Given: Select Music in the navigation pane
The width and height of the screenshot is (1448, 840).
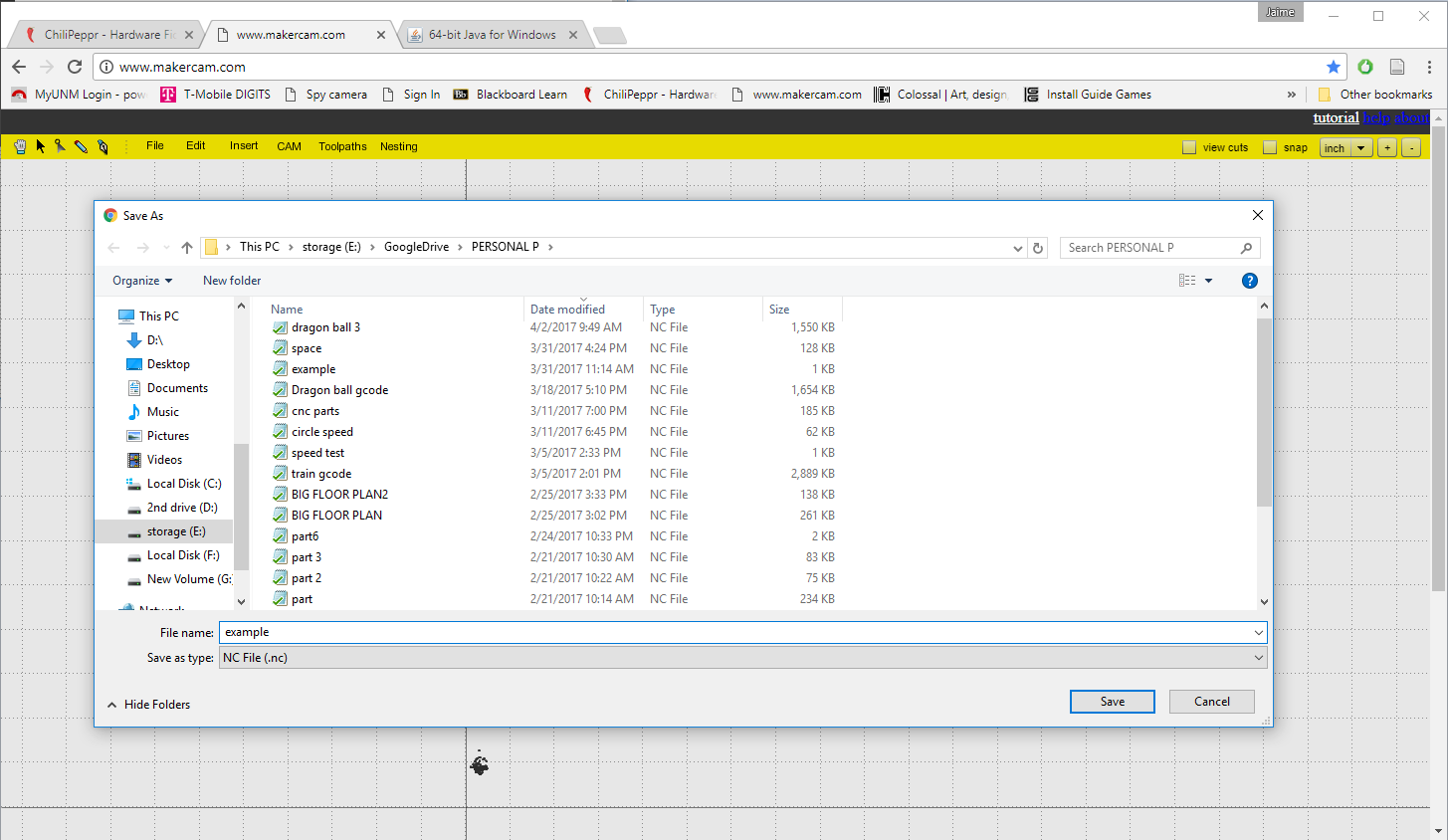Looking at the screenshot, I should [163, 412].
